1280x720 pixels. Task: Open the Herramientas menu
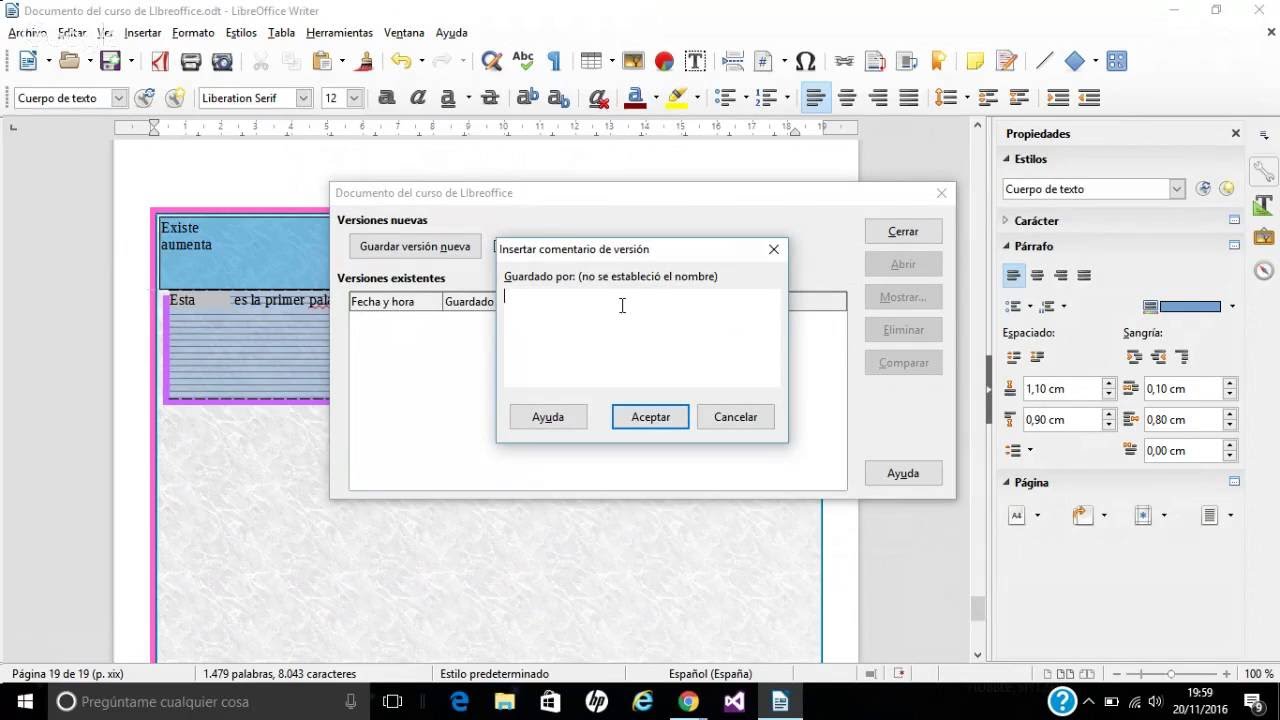pos(339,33)
